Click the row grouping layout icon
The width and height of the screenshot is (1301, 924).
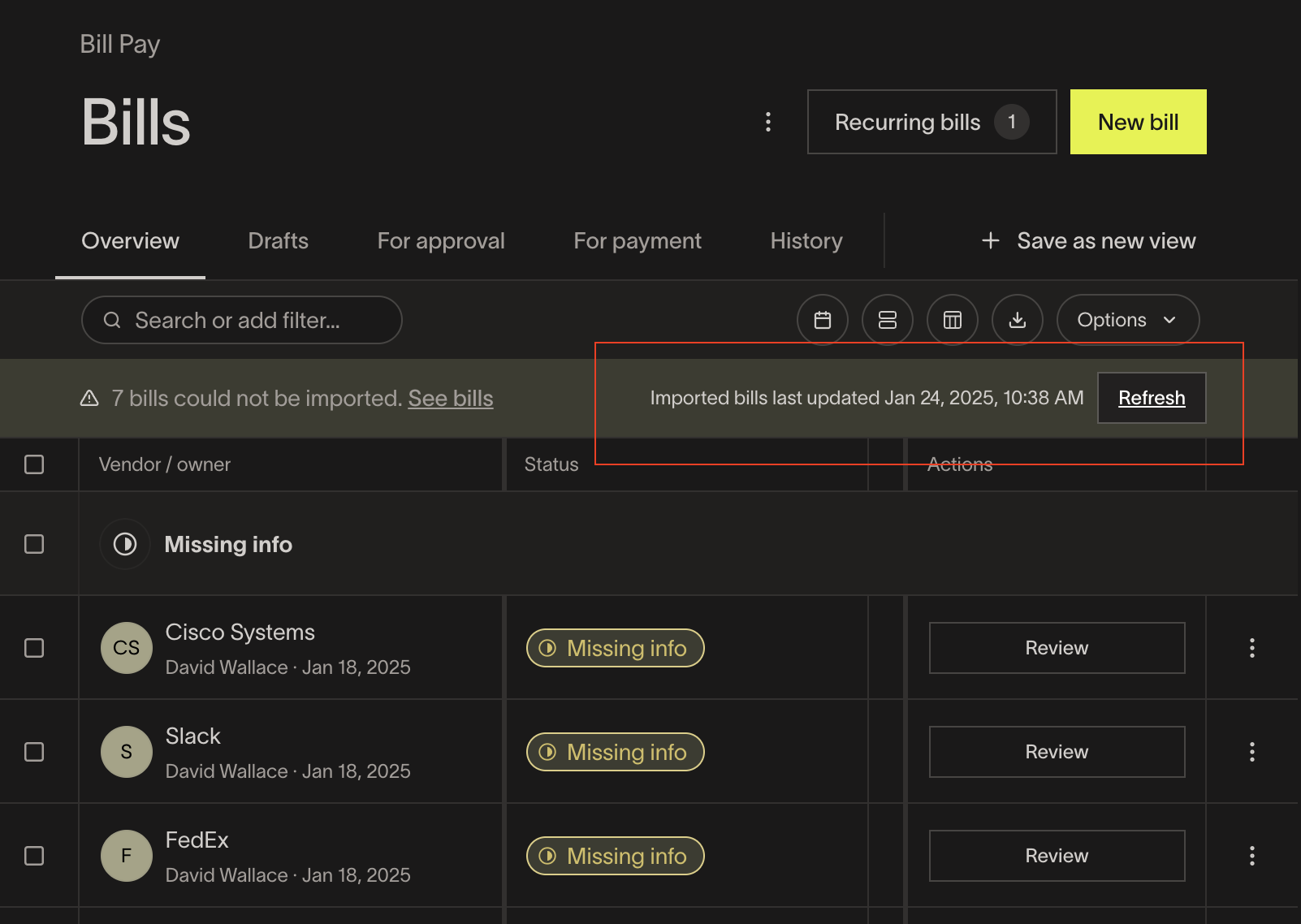(888, 320)
